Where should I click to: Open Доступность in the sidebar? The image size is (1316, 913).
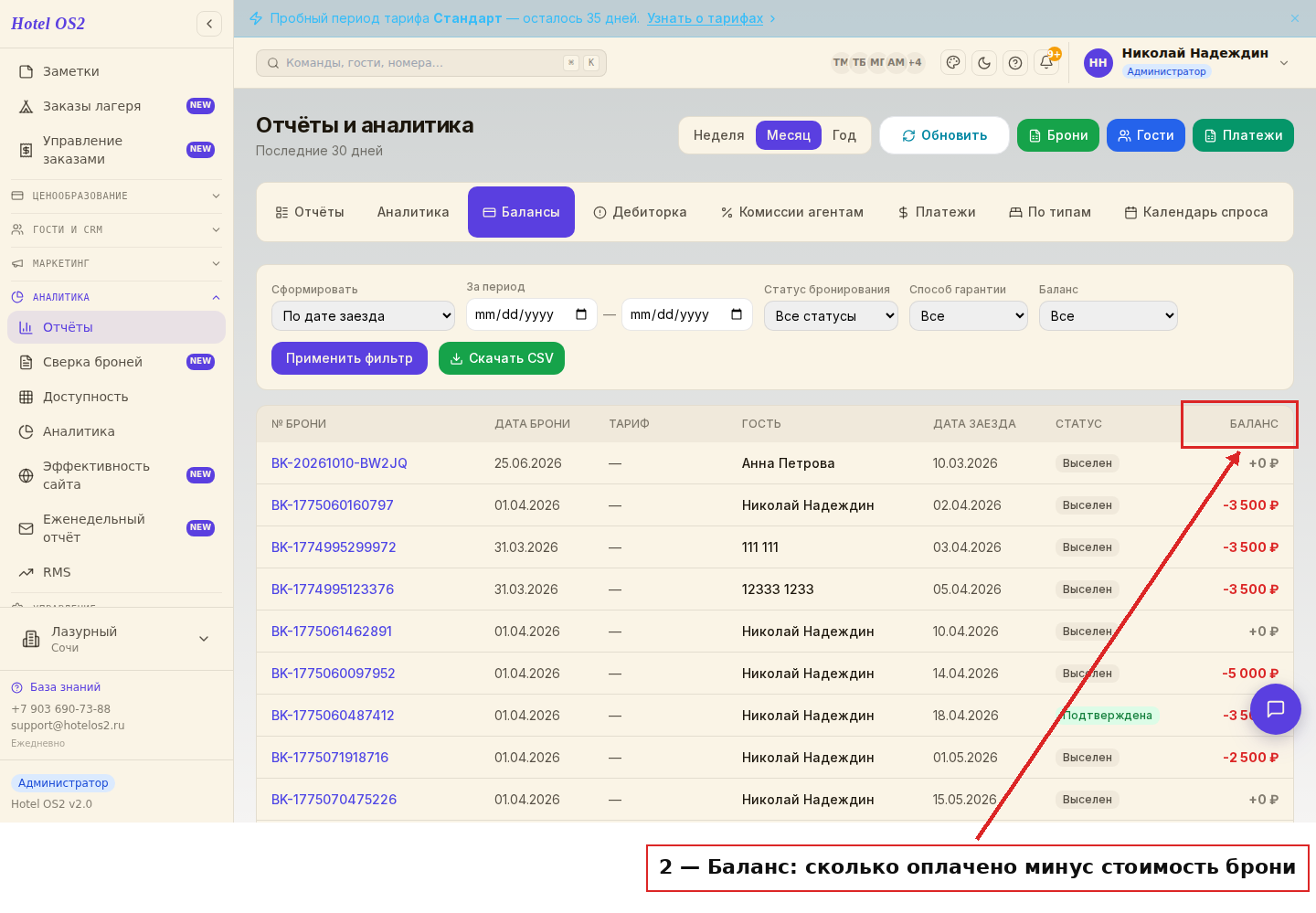pos(116,397)
